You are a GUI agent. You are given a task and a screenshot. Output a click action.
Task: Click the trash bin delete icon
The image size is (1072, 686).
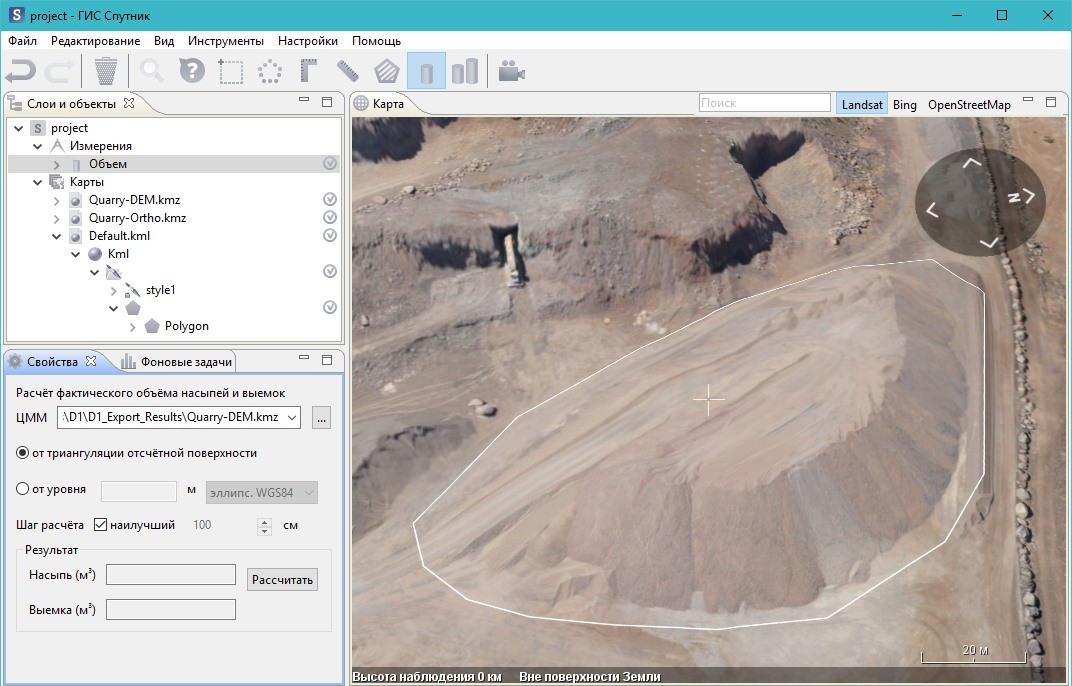pyautogui.click(x=106, y=71)
